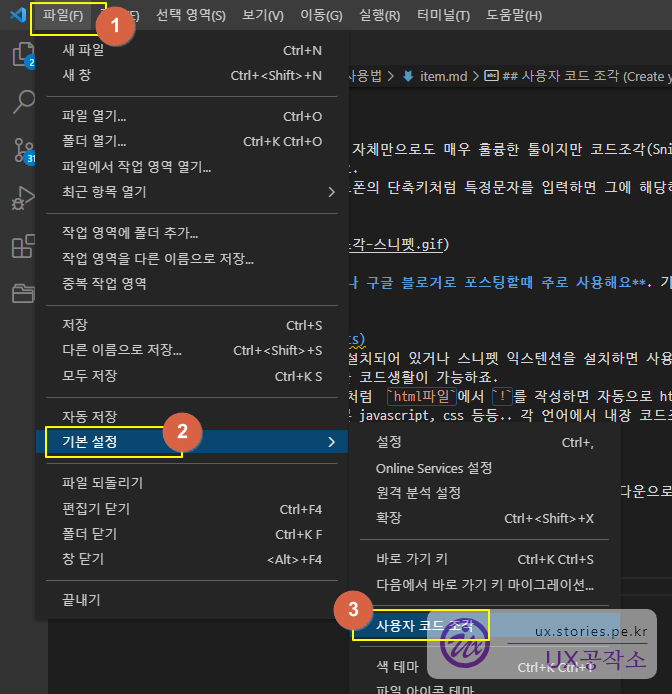Screen dimensions: 672x694
Task: Open the 보기(V) menu
Action: pyautogui.click(x=263, y=15)
